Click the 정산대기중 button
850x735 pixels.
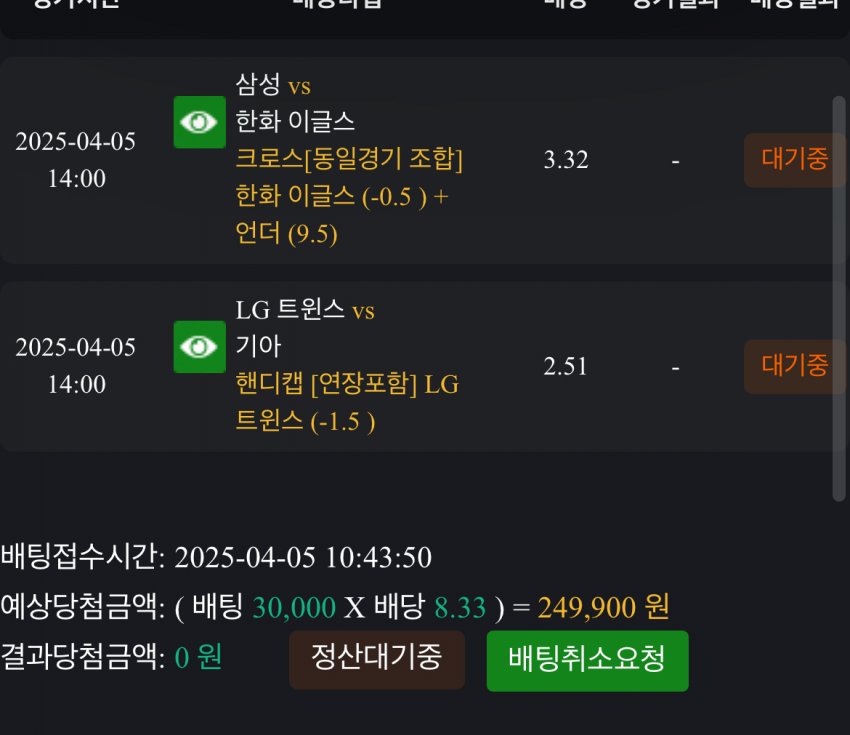point(376,659)
